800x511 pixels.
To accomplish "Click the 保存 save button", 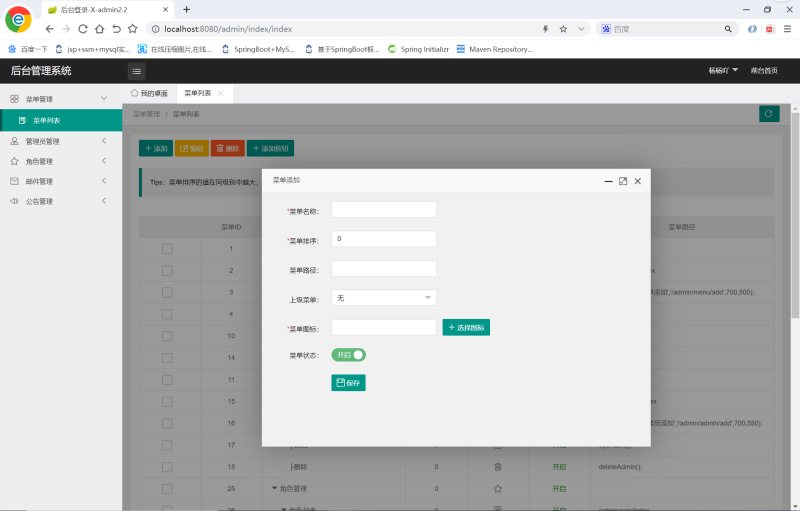I will [x=348, y=383].
